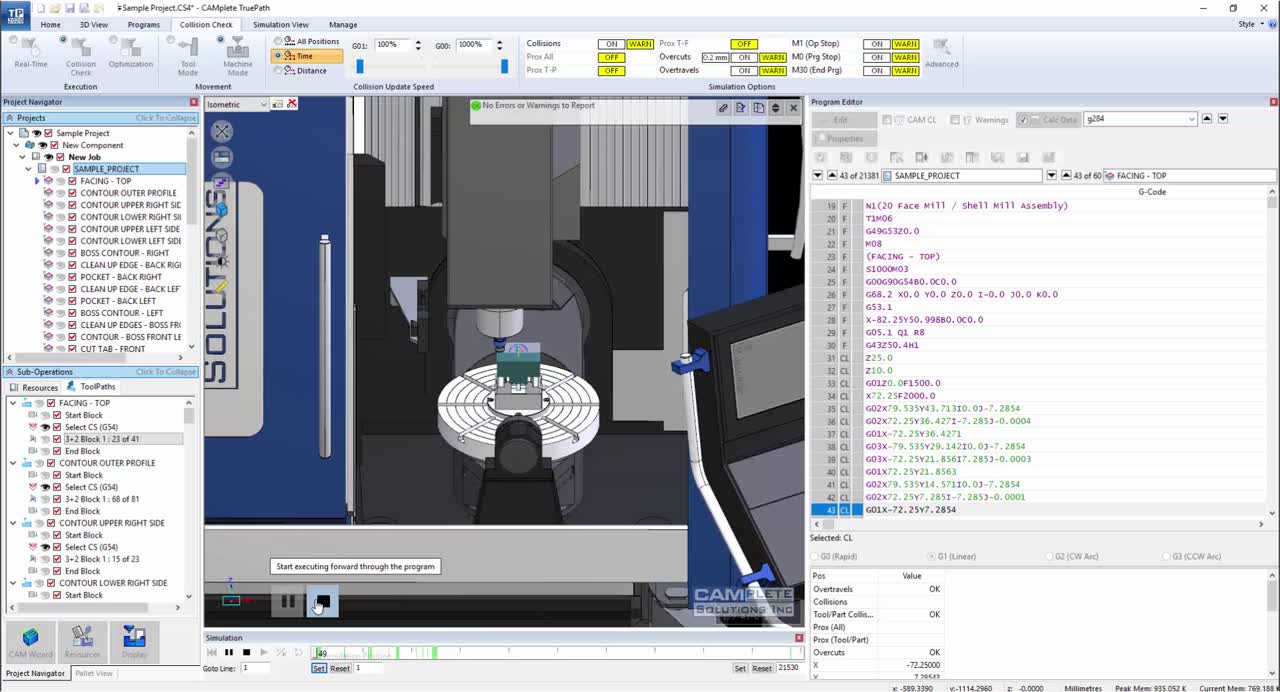Image resolution: width=1280 pixels, height=692 pixels.
Task: Collapse the Sample Project tree node
Action: point(11,133)
